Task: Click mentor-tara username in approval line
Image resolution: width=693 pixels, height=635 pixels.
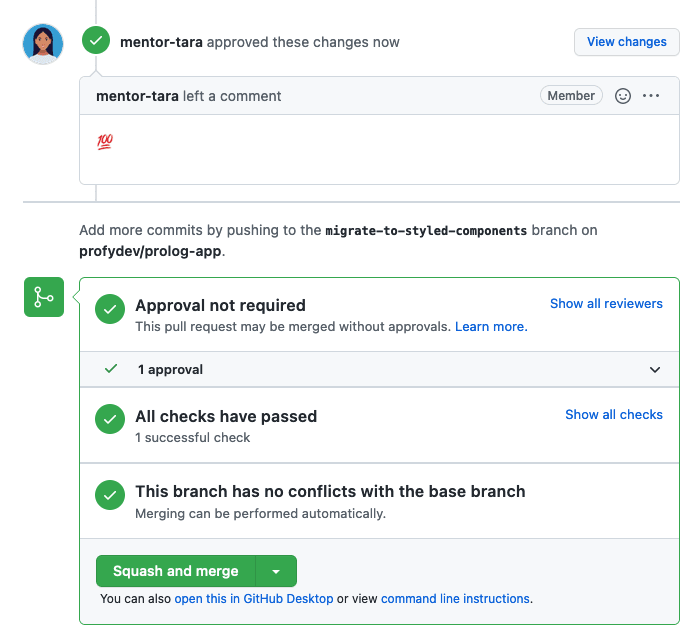Action: [x=161, y=42]
